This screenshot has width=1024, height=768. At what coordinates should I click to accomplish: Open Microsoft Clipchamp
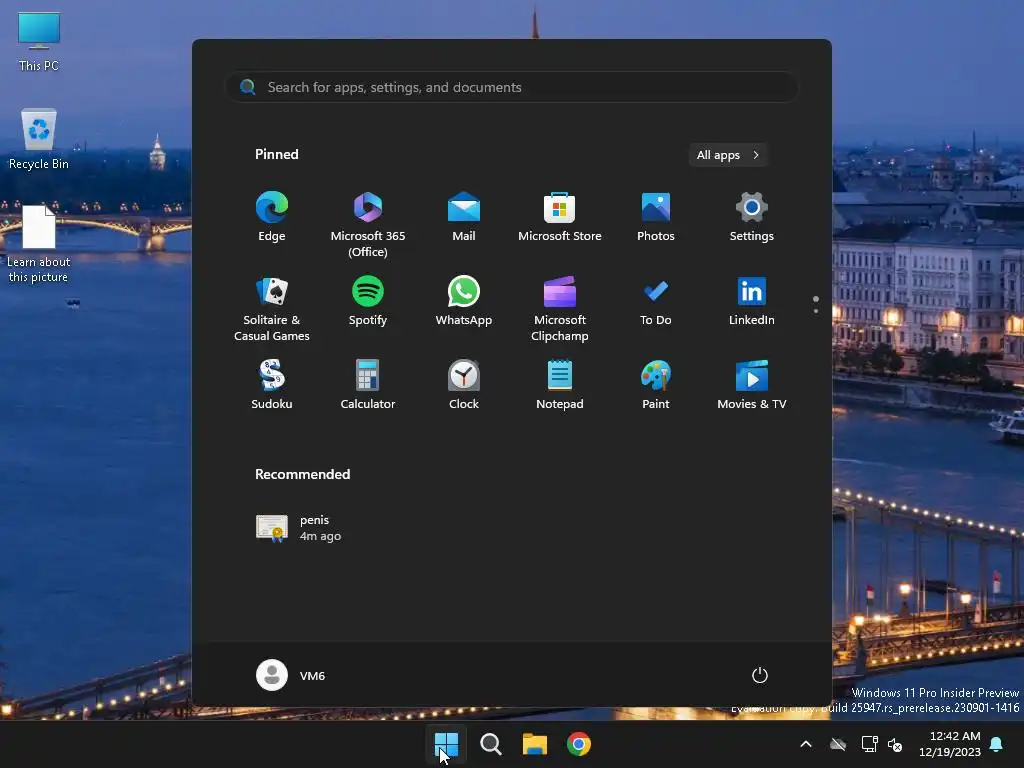tap(560, 308)
